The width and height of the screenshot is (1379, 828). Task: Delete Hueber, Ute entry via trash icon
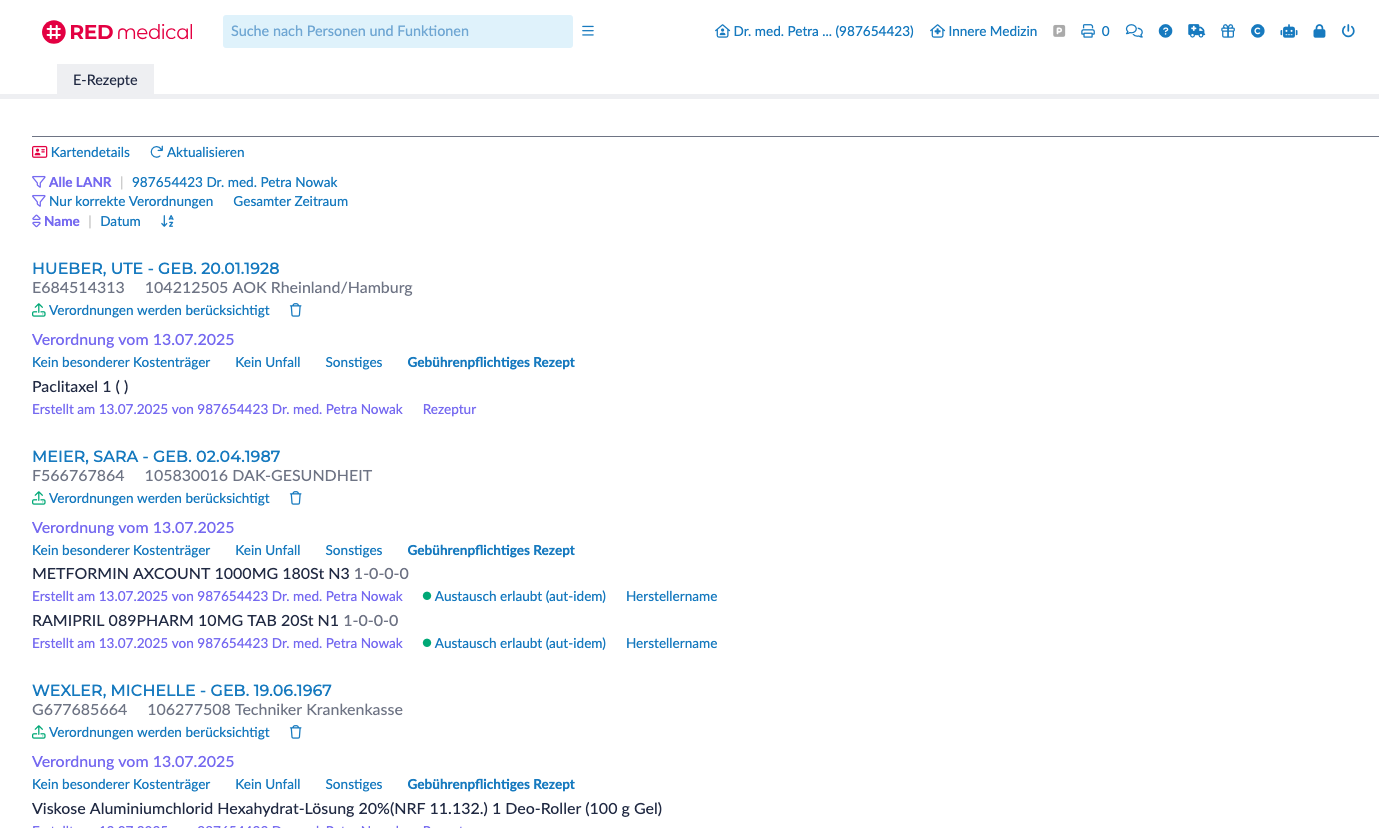295,310
